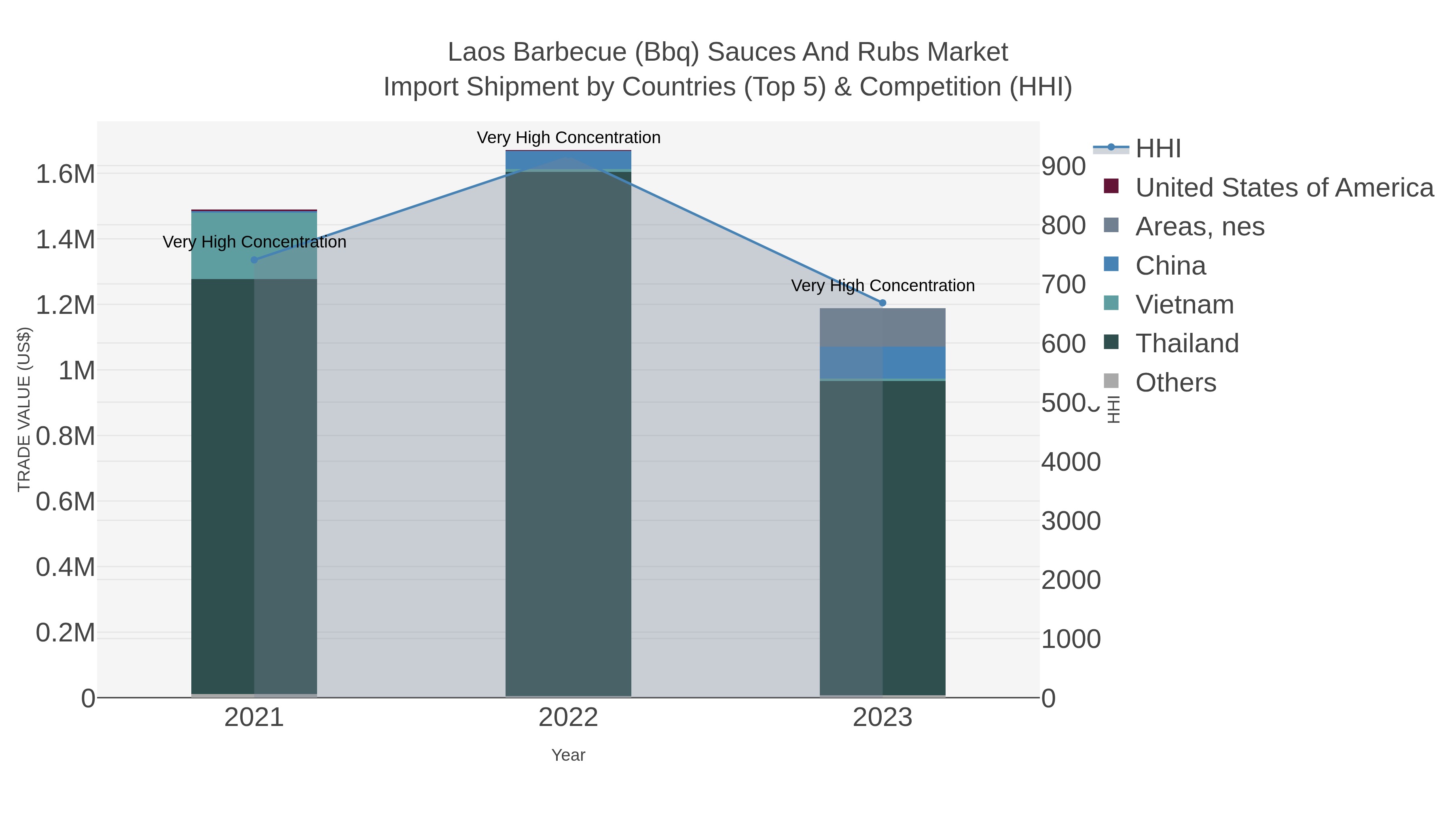The width and height of the screenshot is (1456, 819).
Task: Click the 2021 HHI data point
Action: tap(254, 260)
